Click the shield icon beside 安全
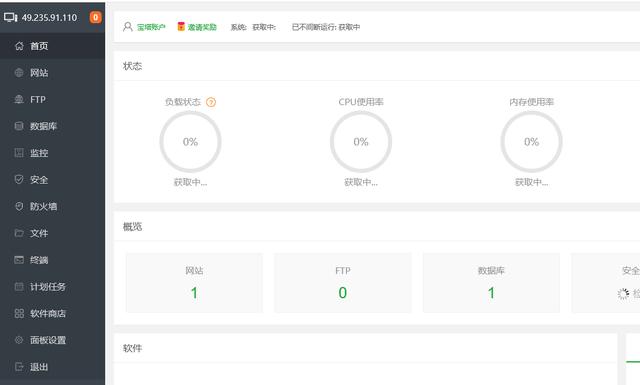The width and height of the screenshot is (640, 385). pyautogui.click(x=19, y=180)
